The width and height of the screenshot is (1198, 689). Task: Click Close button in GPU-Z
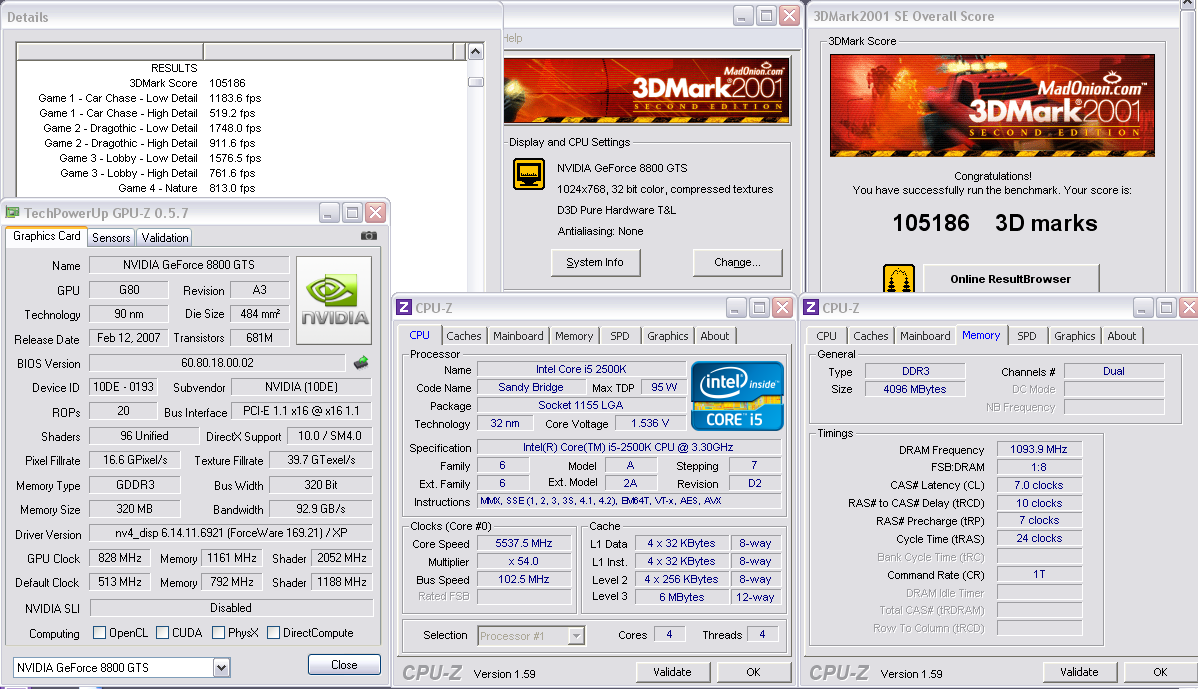coord(344,665)
